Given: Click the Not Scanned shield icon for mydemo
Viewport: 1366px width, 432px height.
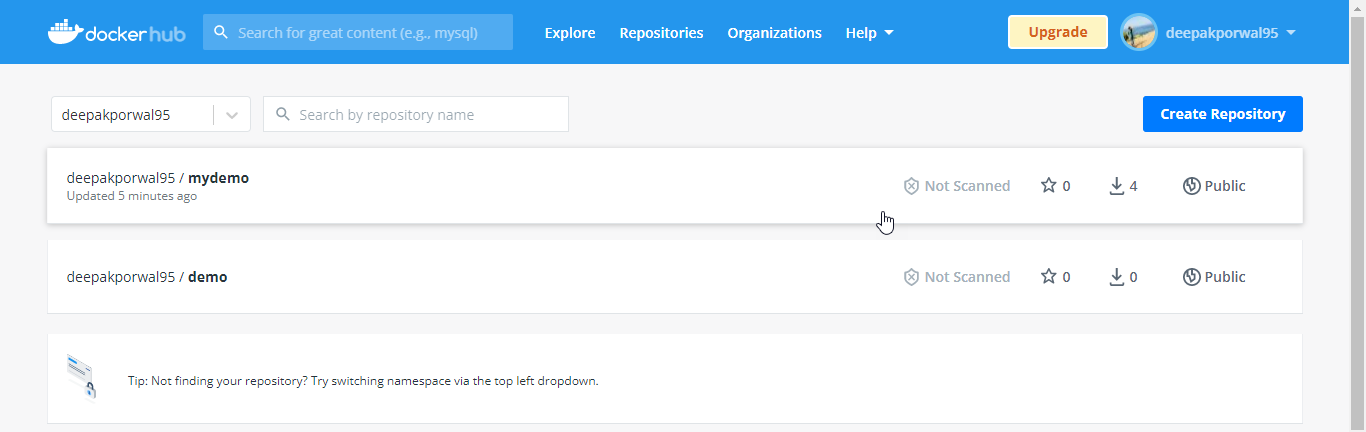Looking at the screenshot, I should 911,186.
